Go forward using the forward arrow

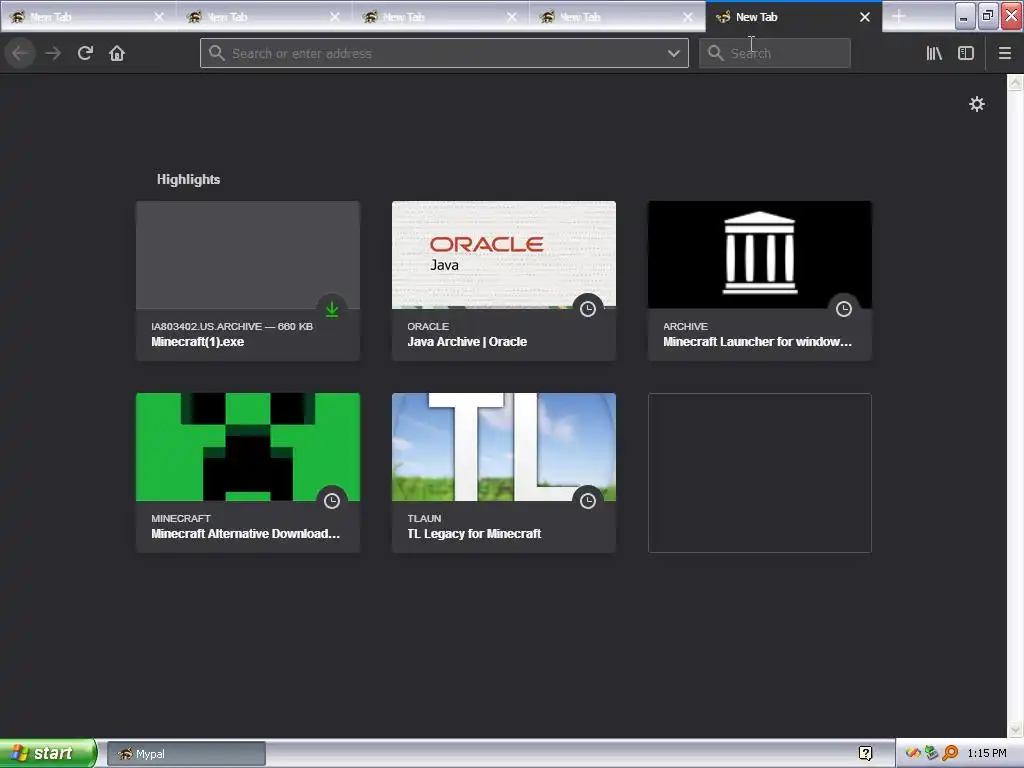tap(53, 53)
